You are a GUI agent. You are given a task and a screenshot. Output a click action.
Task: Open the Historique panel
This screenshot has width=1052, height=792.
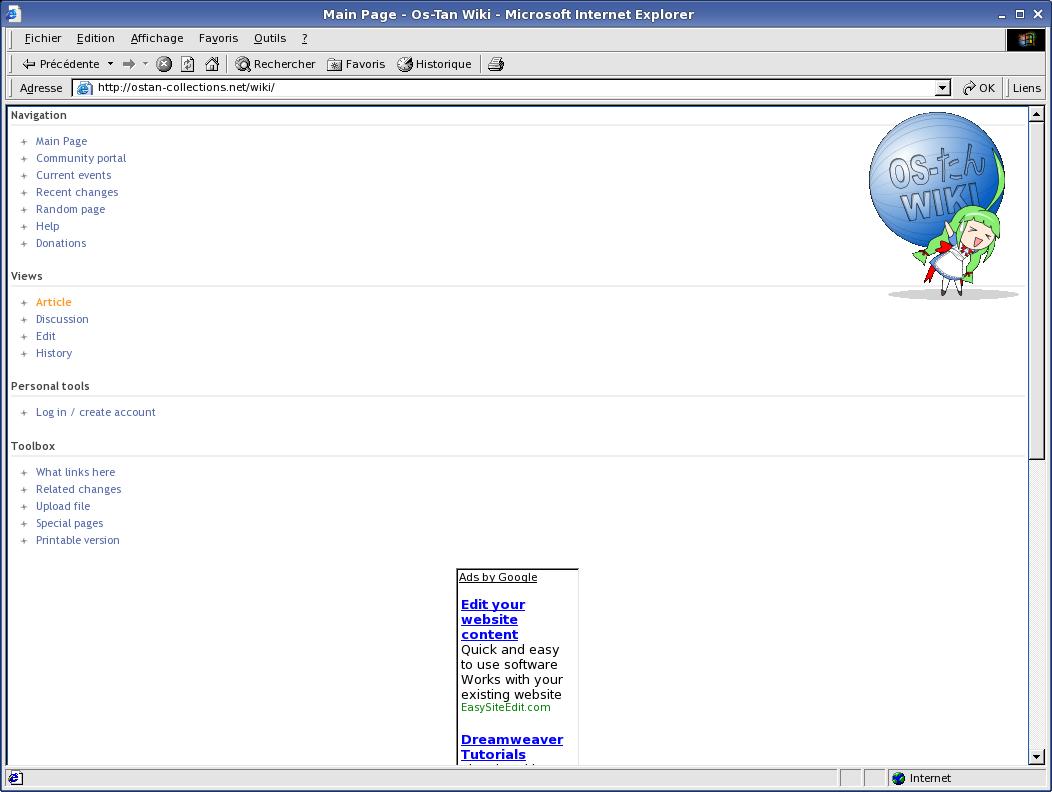tap(434, 64)
